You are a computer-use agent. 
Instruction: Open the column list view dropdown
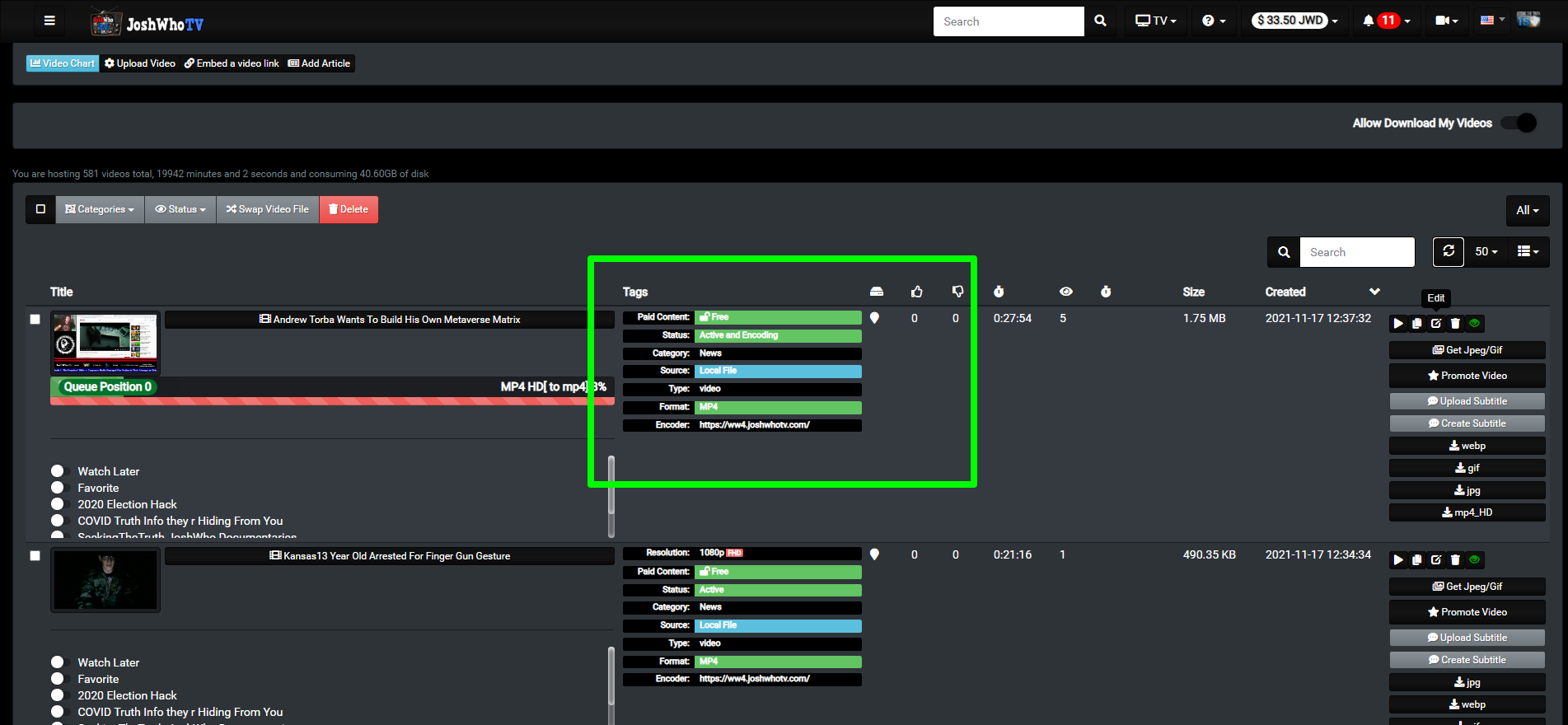click(1528, 252)
